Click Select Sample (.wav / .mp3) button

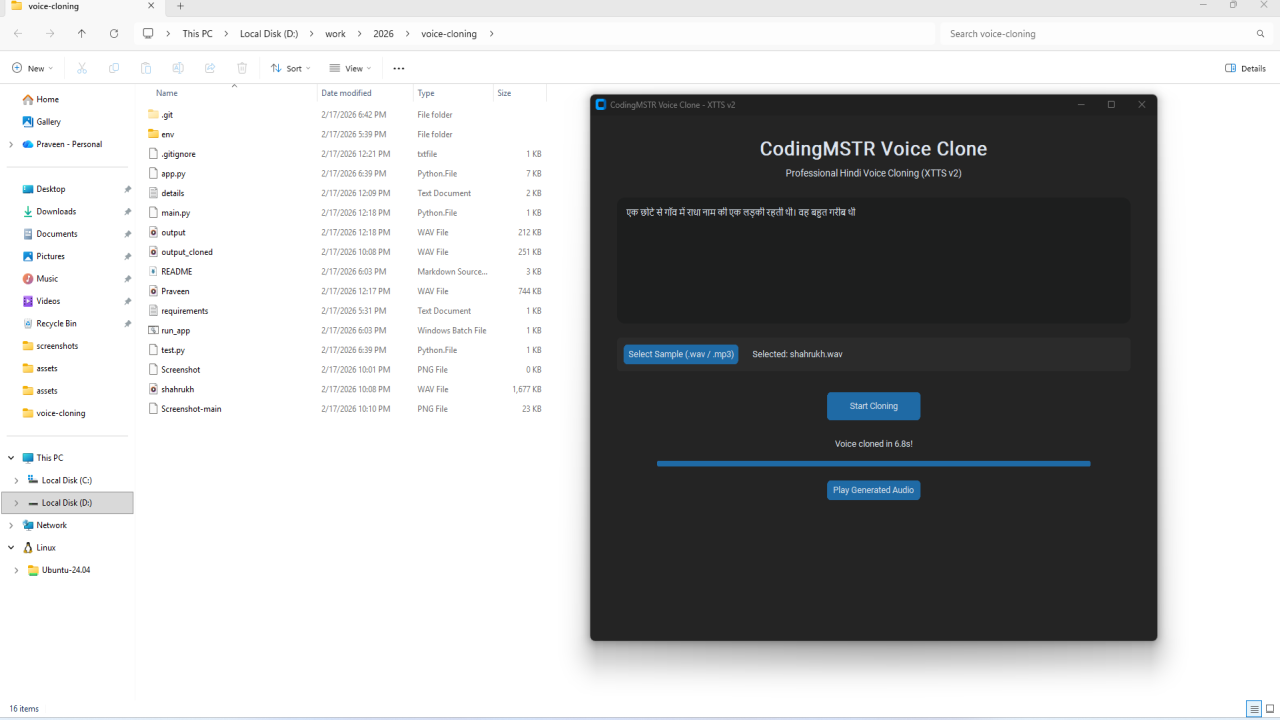point(681,354)
